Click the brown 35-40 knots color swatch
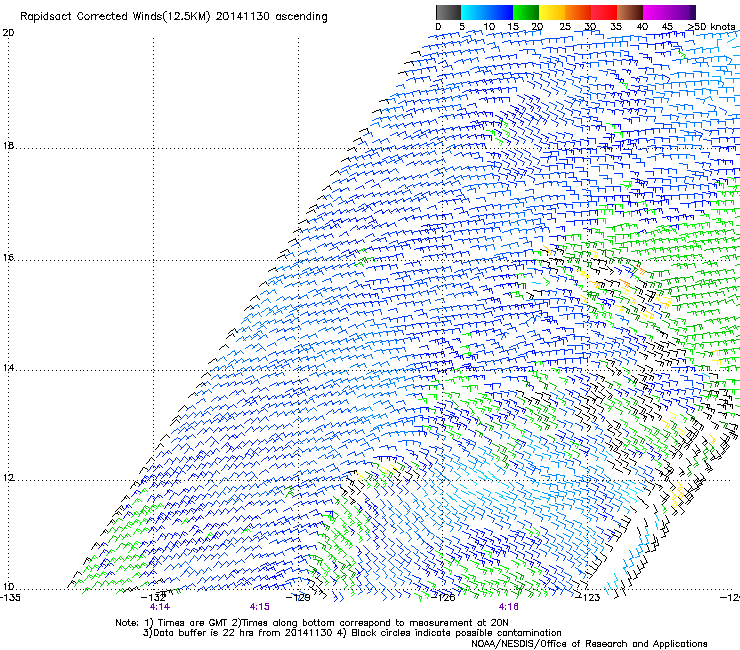The height and width of the screenshot is (650, 740). click(630, 12)
